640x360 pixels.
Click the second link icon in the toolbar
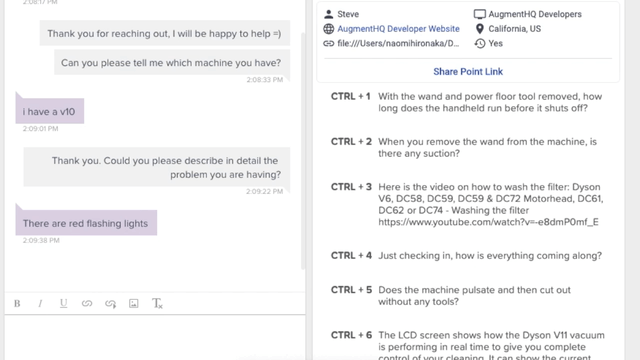(x=110, y=303)
